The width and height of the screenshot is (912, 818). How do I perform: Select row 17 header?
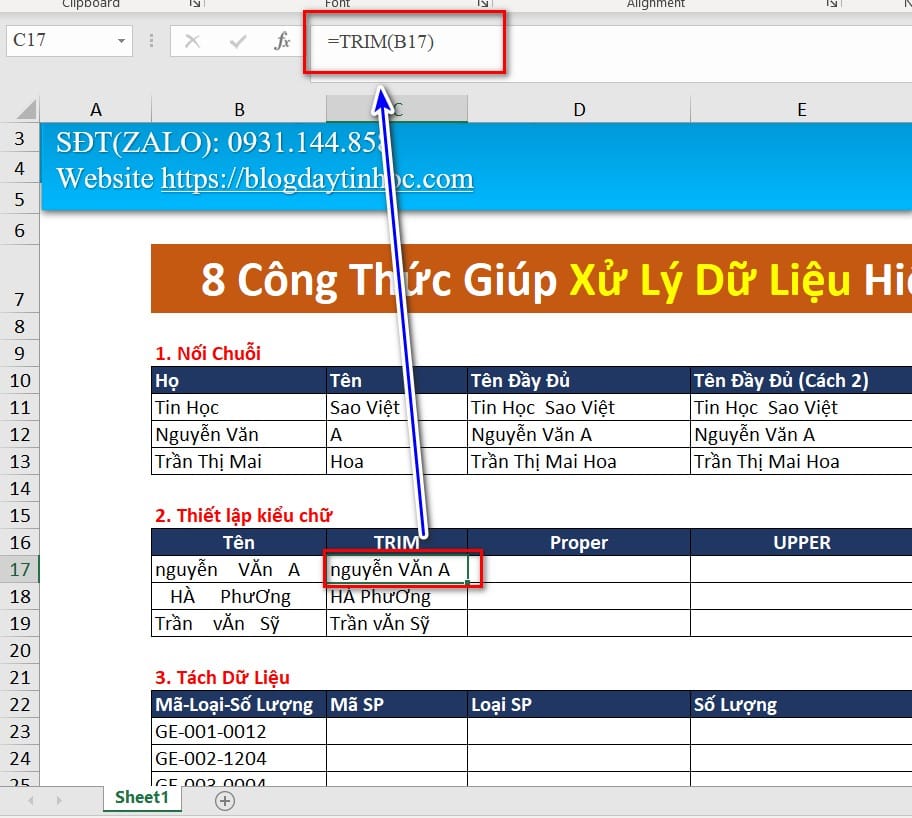[x=20, y=569]
